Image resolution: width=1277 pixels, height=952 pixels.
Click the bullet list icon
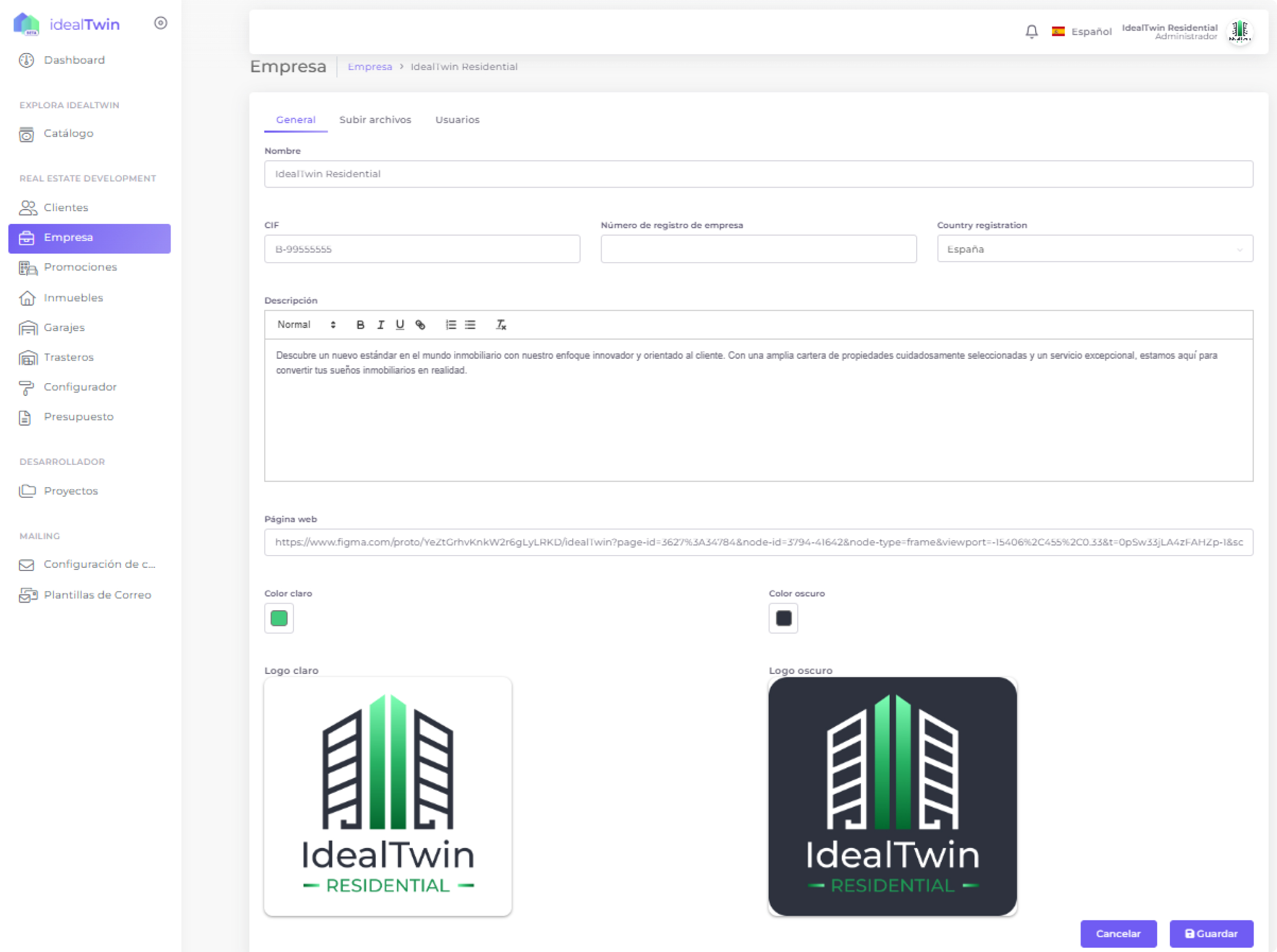pyautogui.click(x=471, y=325)
